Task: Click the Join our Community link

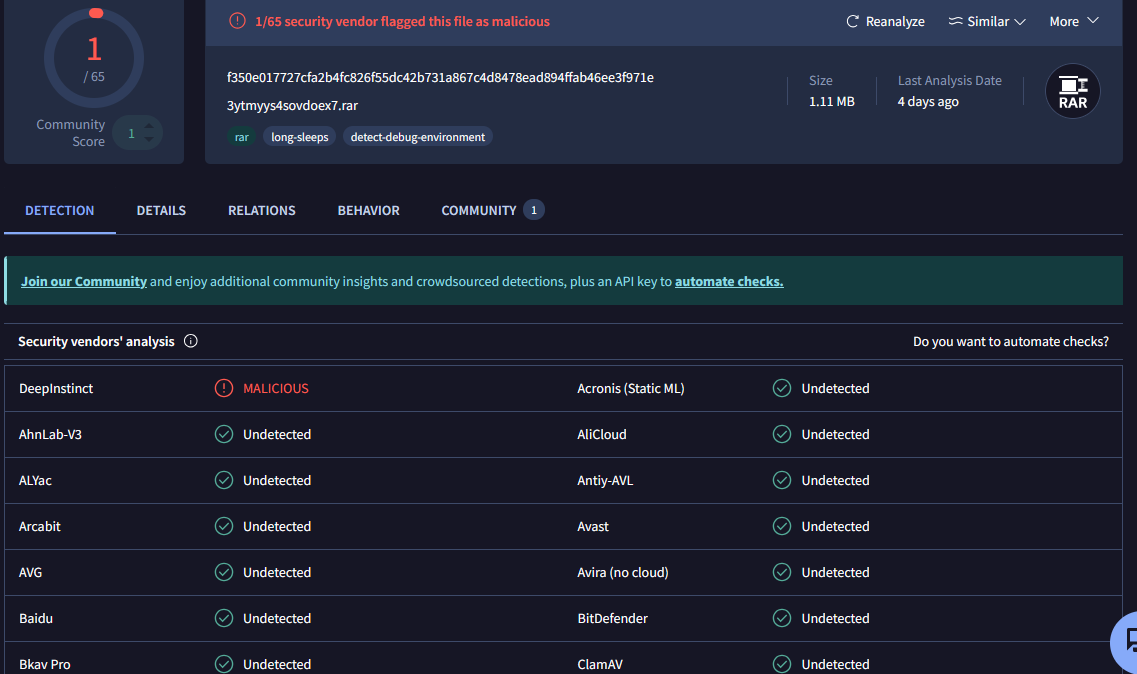Action: click(84, 281)
